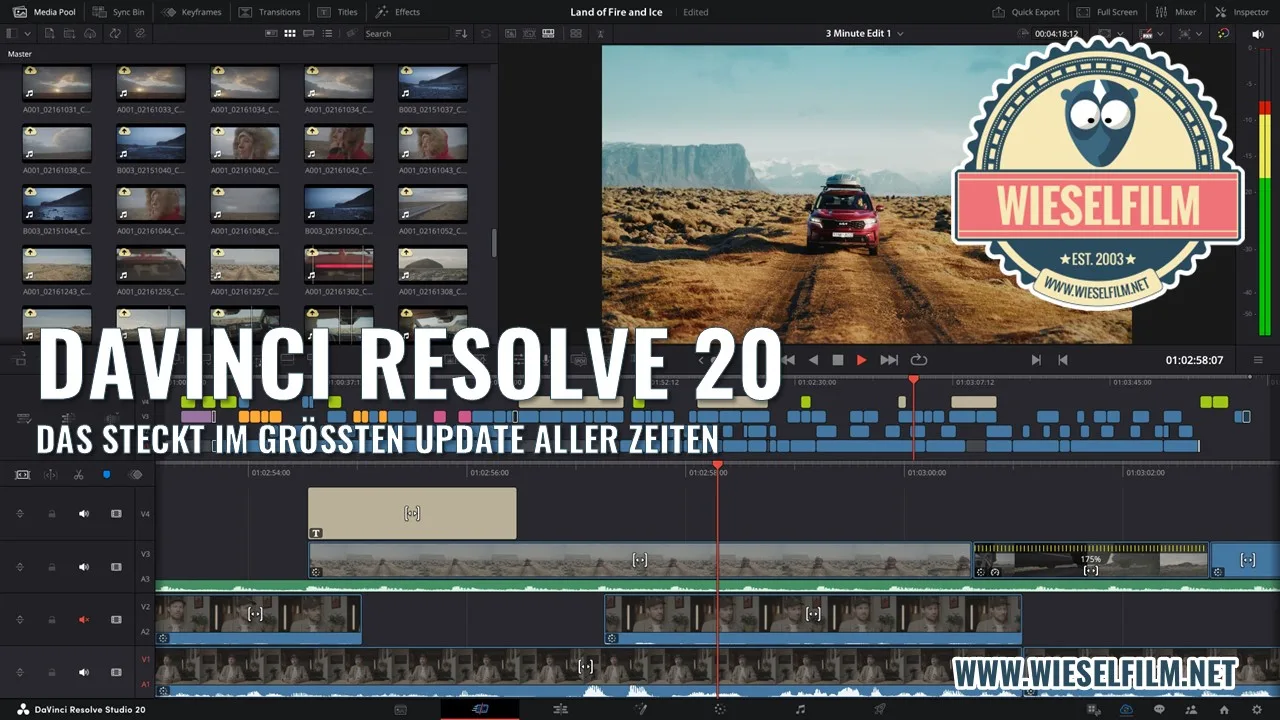
Task: Click the media pool vertical scrollbar
Action: pos(493,242)
